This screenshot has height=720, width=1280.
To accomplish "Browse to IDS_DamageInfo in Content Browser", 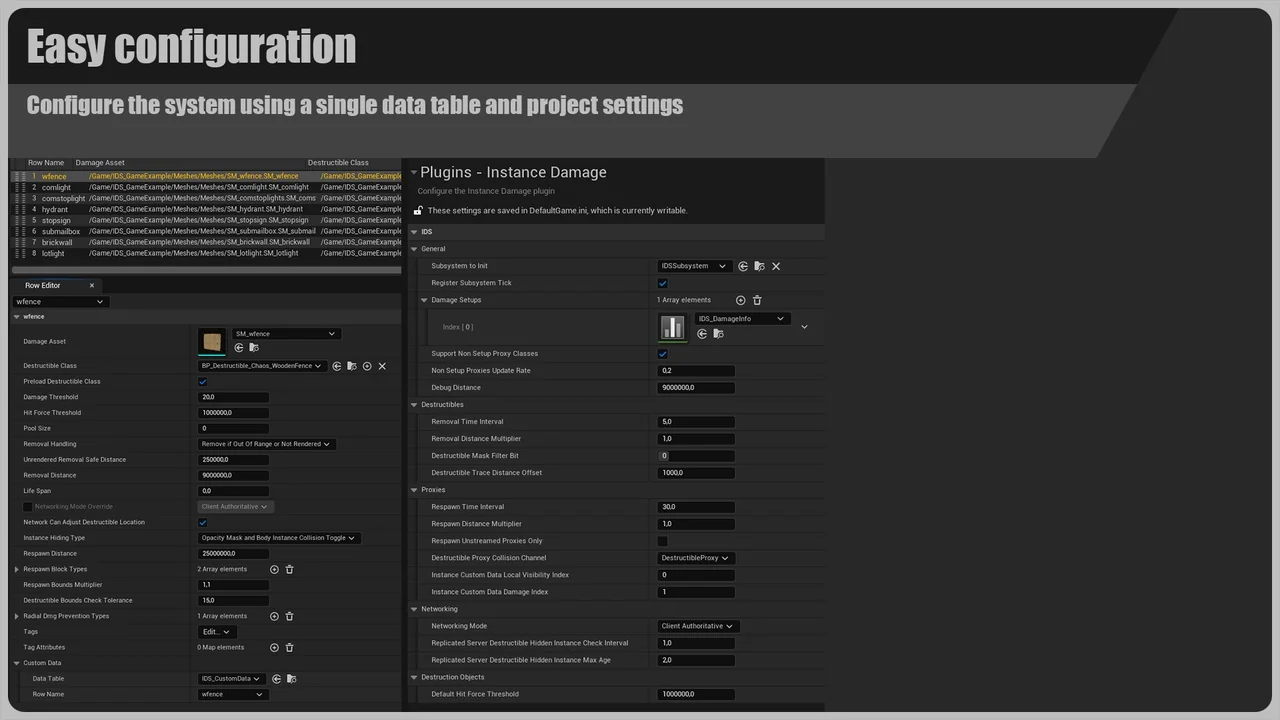I will point(718,334).
